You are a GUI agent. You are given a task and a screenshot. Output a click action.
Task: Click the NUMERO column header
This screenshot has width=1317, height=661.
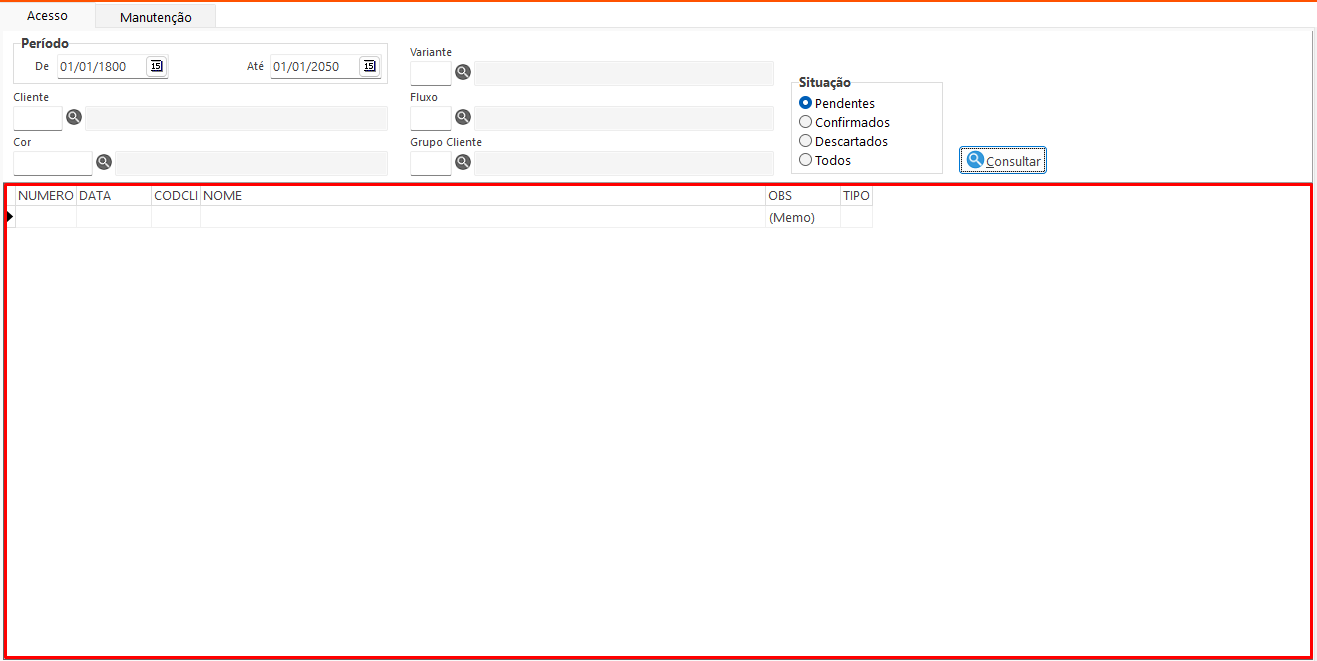46,196
